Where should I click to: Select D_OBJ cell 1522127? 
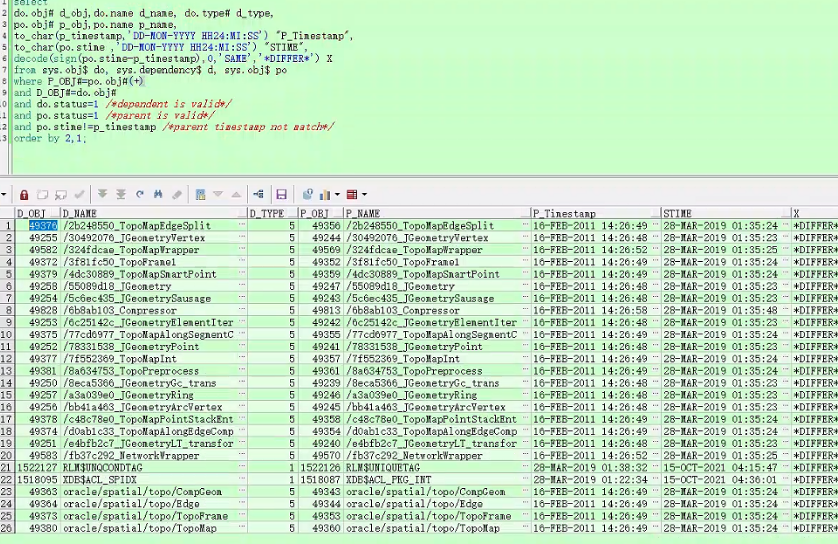coord(37,468)
